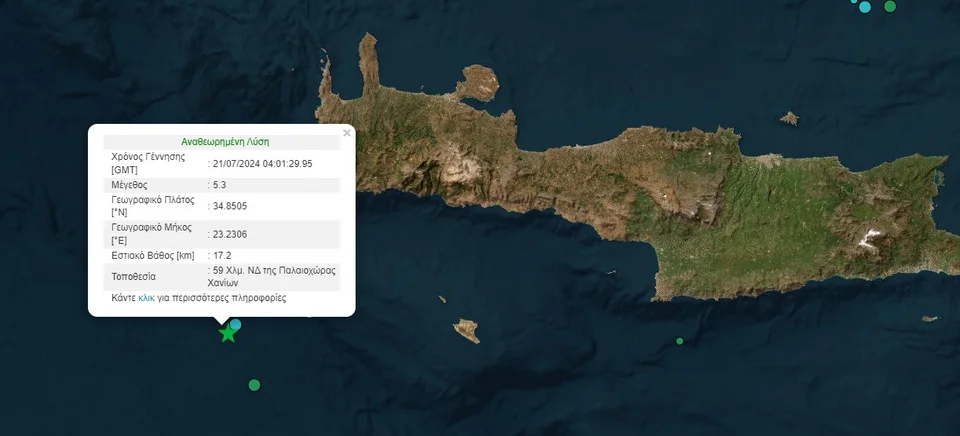Open the 'κλικ' link for more information
Screen dimensions: 960x436
(146, 298)
